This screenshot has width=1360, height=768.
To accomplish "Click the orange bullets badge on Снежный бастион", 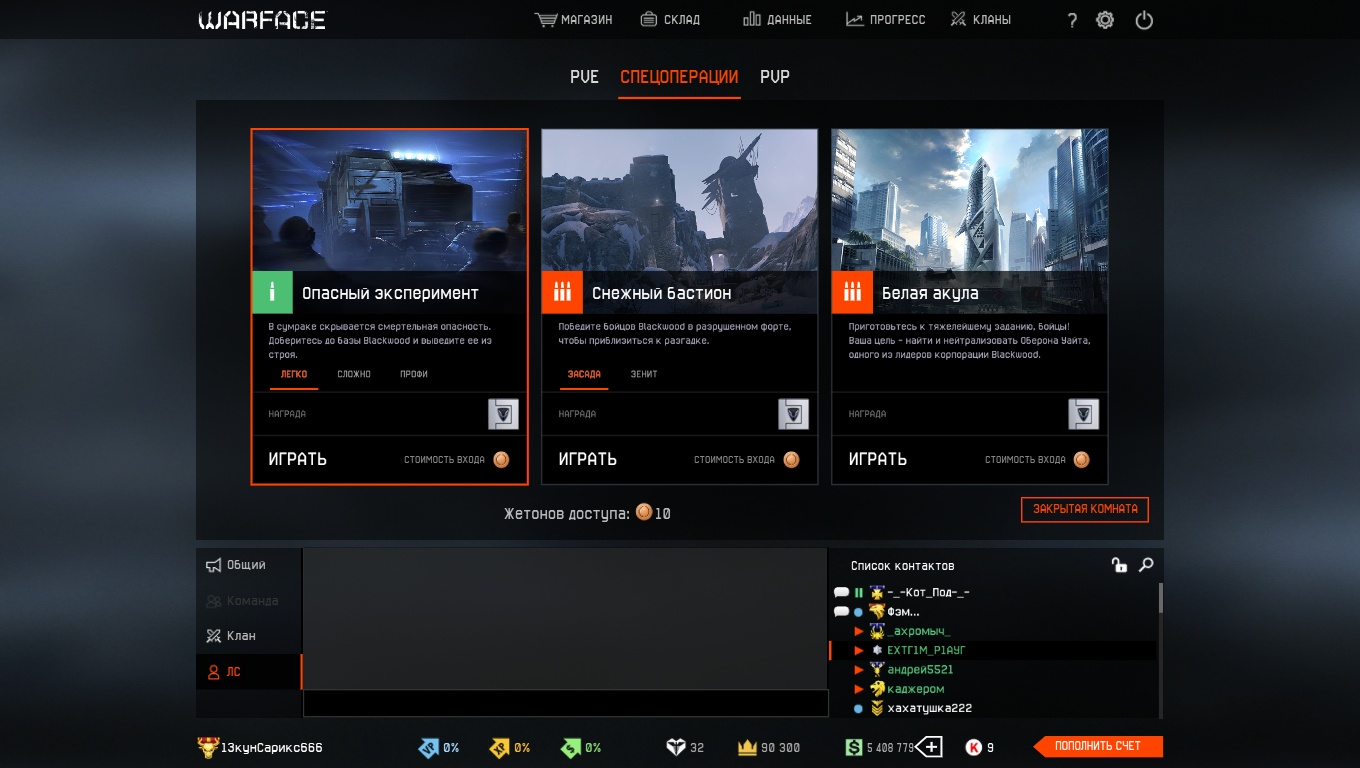I will 562,293.
